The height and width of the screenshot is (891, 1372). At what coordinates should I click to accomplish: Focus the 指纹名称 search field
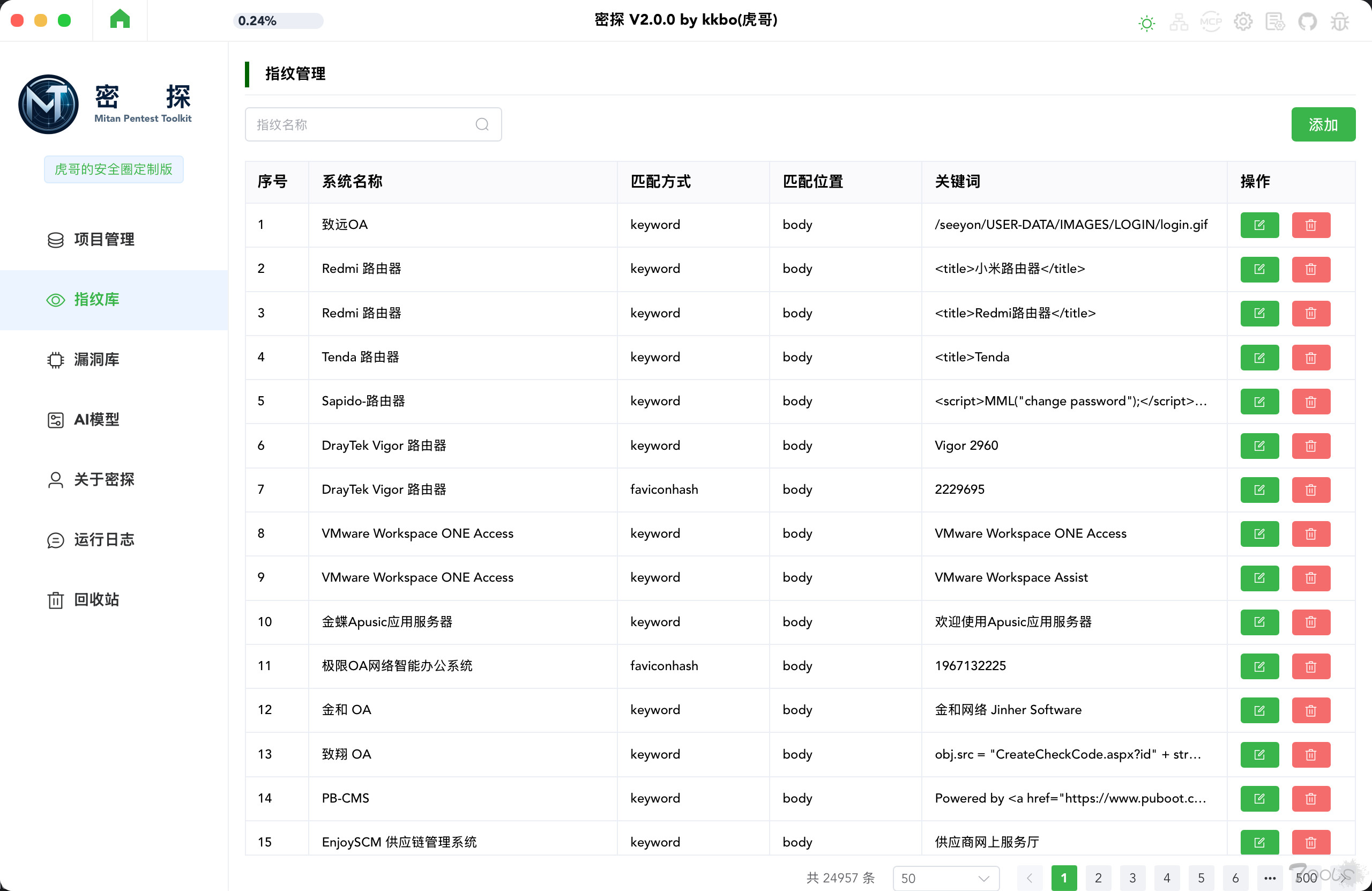click(x=373, y=124)
